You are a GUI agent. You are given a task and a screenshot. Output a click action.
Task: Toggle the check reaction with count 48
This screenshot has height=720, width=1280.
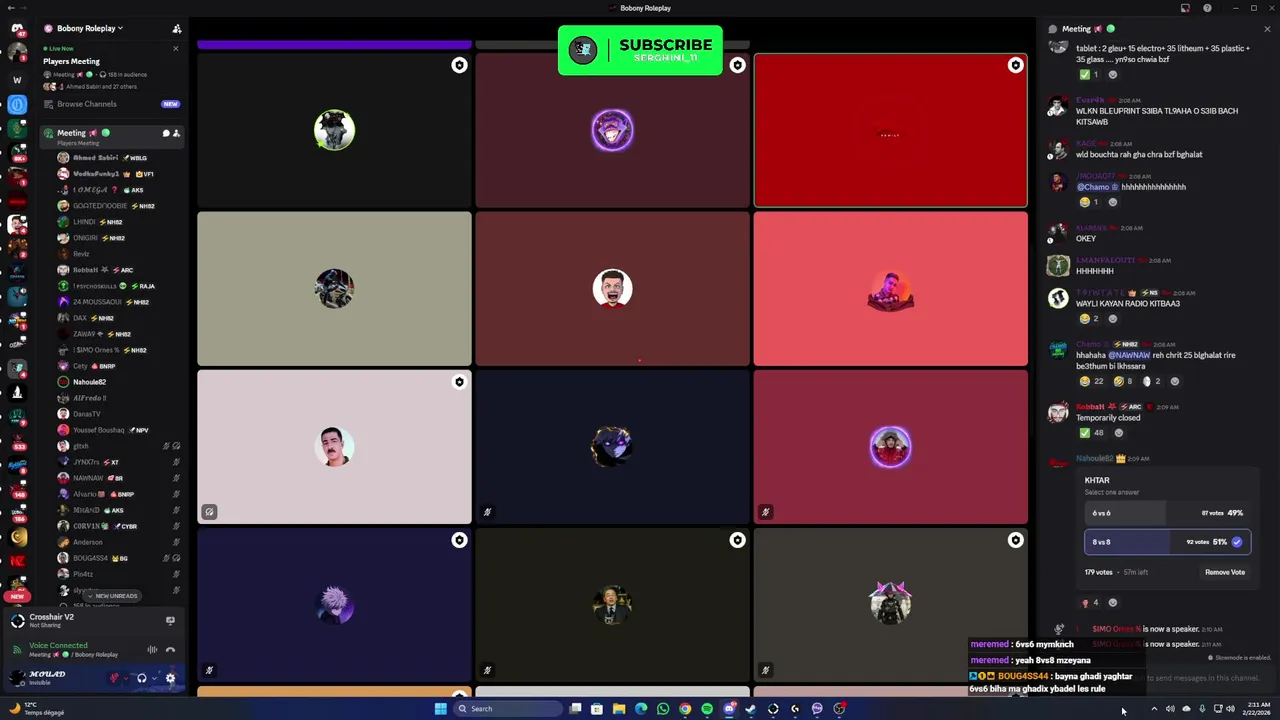[x=1090, y=433]
